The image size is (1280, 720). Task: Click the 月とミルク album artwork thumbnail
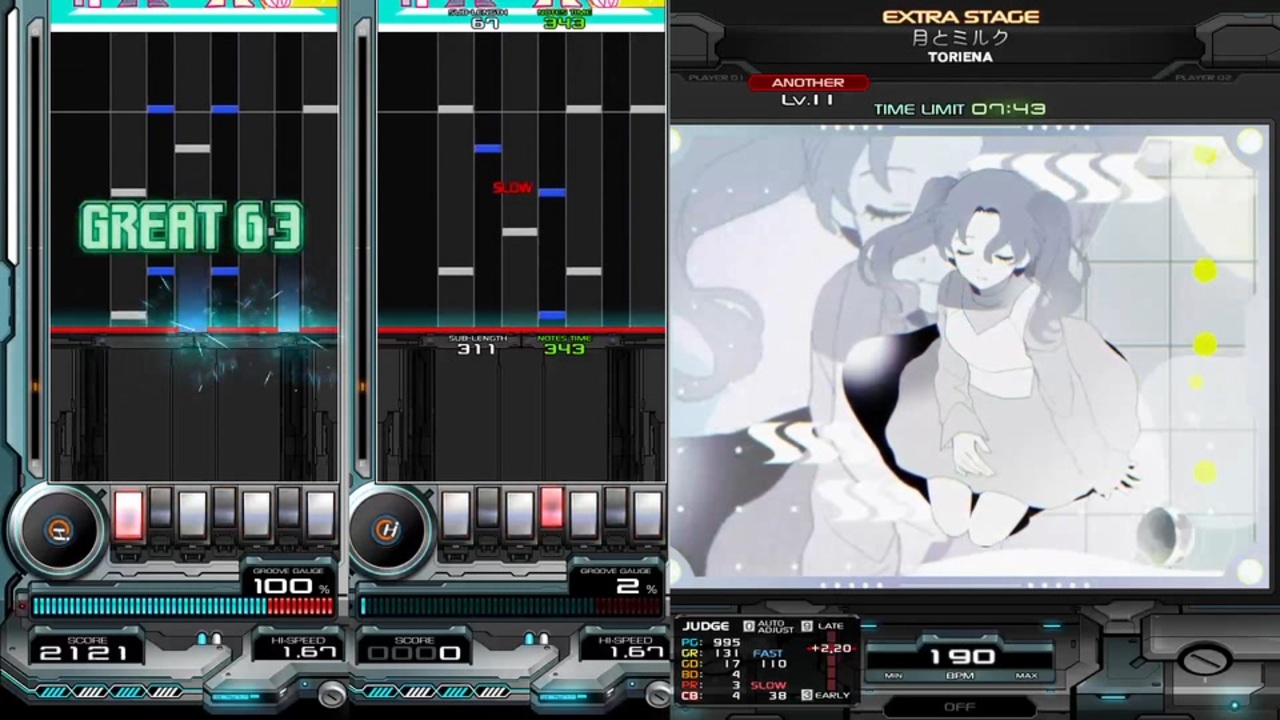click(x=965, y=360)
